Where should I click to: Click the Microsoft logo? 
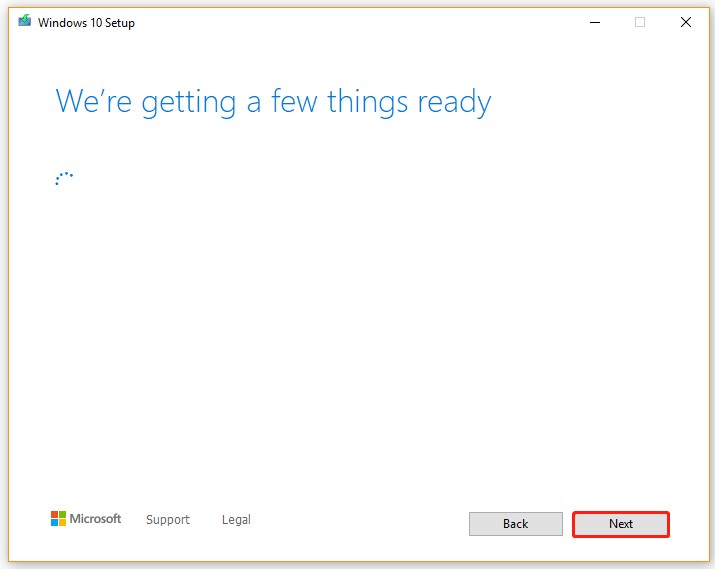[x=86, y=519]
